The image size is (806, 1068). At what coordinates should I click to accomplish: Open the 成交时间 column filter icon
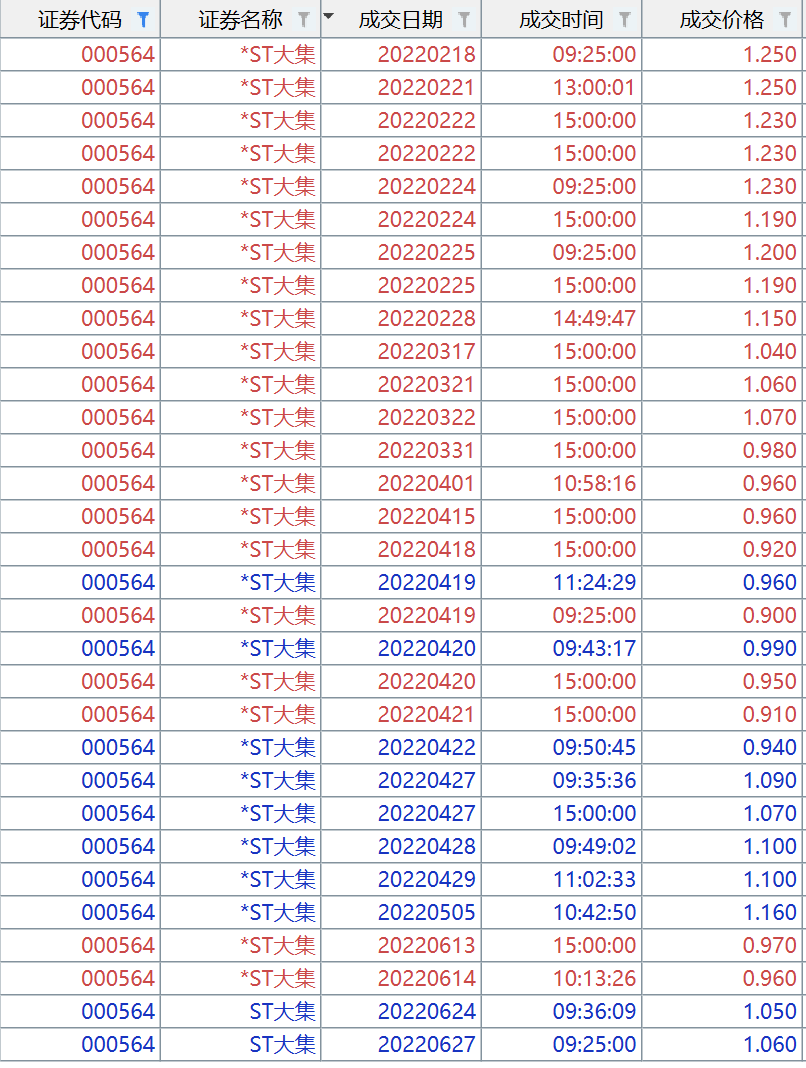coord(624,20)
